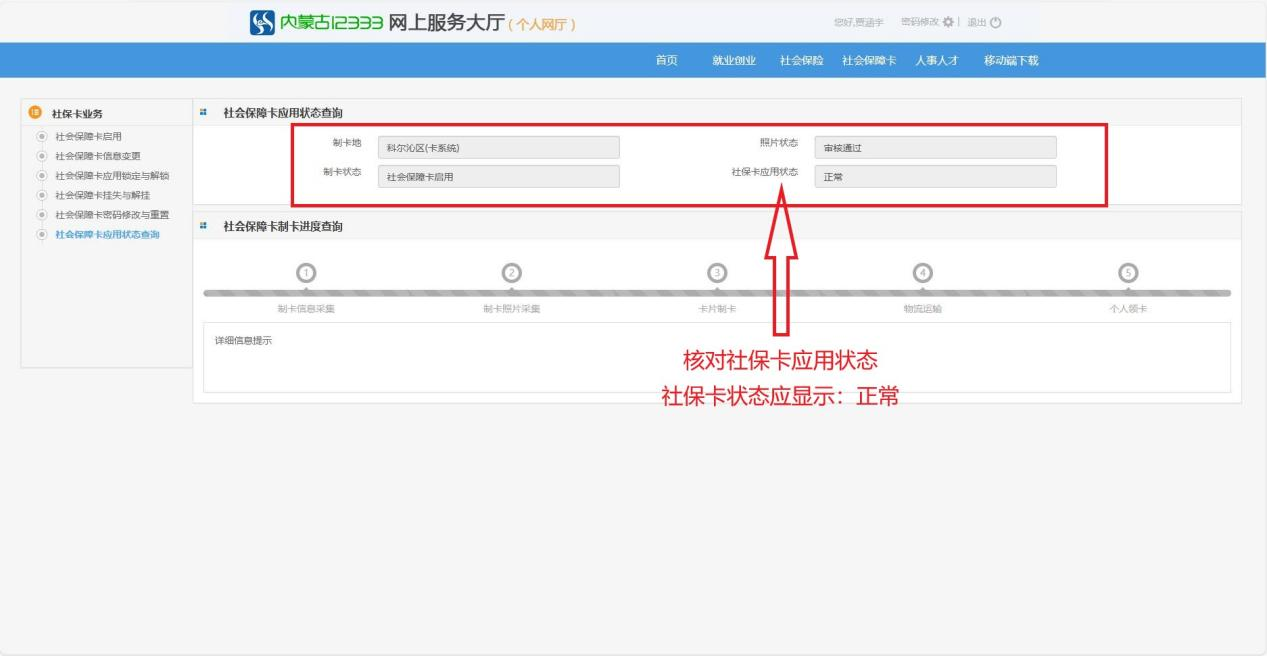Click step 5 circle 个人领卡
Viewport: 1267px width, 656px height.
click(x=1127, y=272)
